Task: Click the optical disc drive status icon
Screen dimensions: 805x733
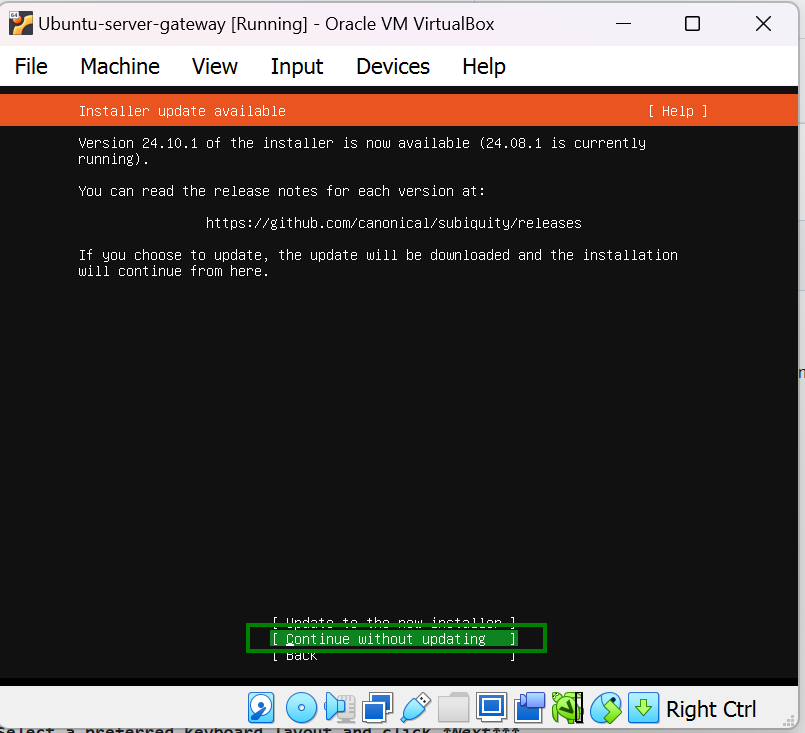Action: (x=301, y=708)
